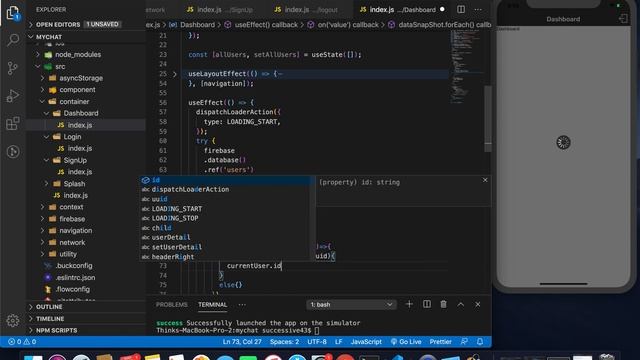Click the Split Editor Right icon

pyautogui.click(x=461, y=9)
